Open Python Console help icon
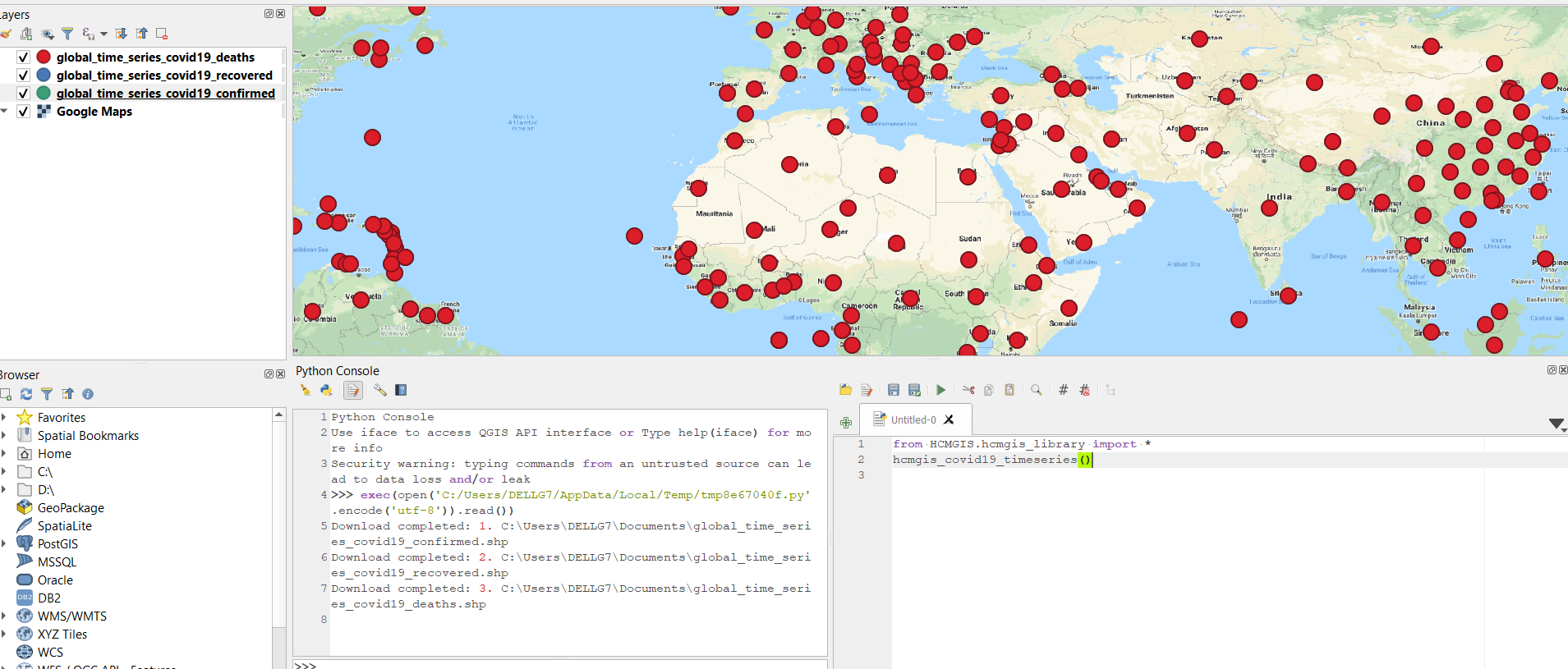This screenshot has width=1568, height=669. click(x=401, y=391)
